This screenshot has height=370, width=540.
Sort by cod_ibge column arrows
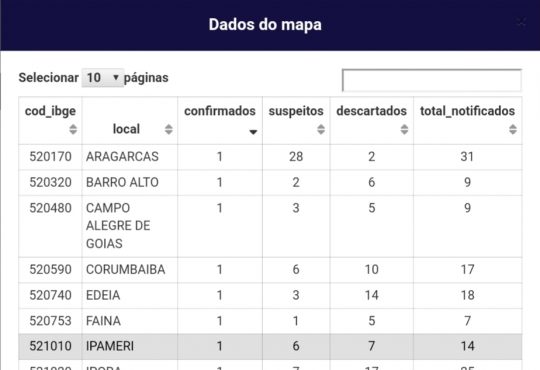(73, 130)
